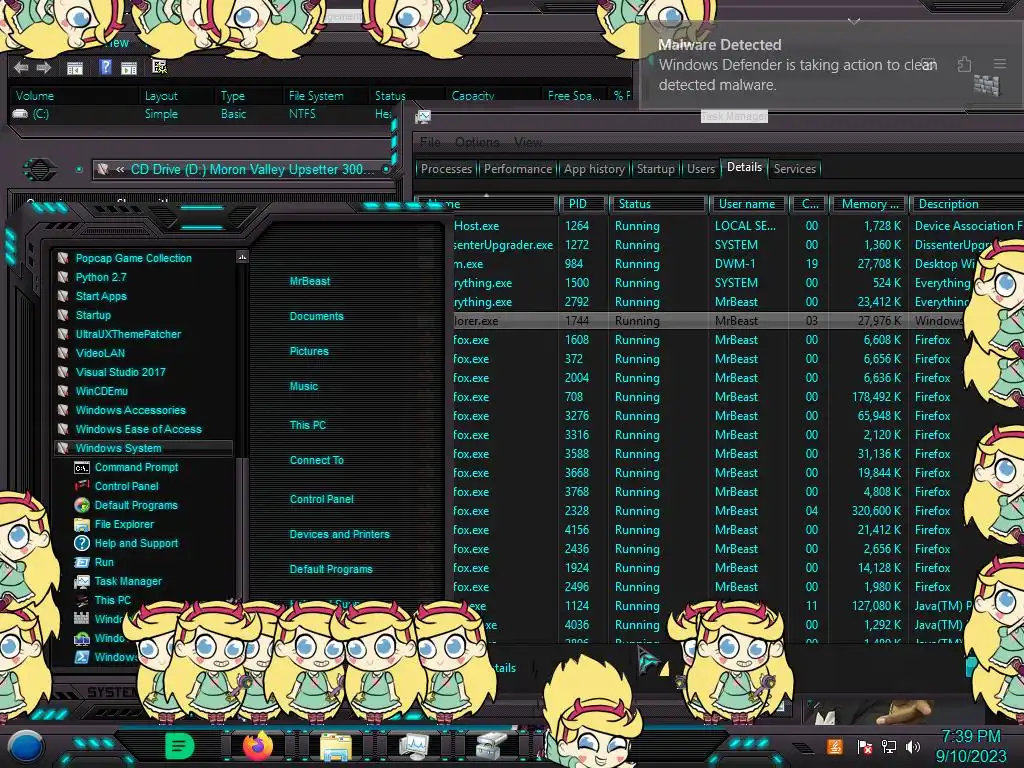The width and height of the screenshot is (1024, 768).
Task: Open Task Manager View menu
Action: pos(528,142)
